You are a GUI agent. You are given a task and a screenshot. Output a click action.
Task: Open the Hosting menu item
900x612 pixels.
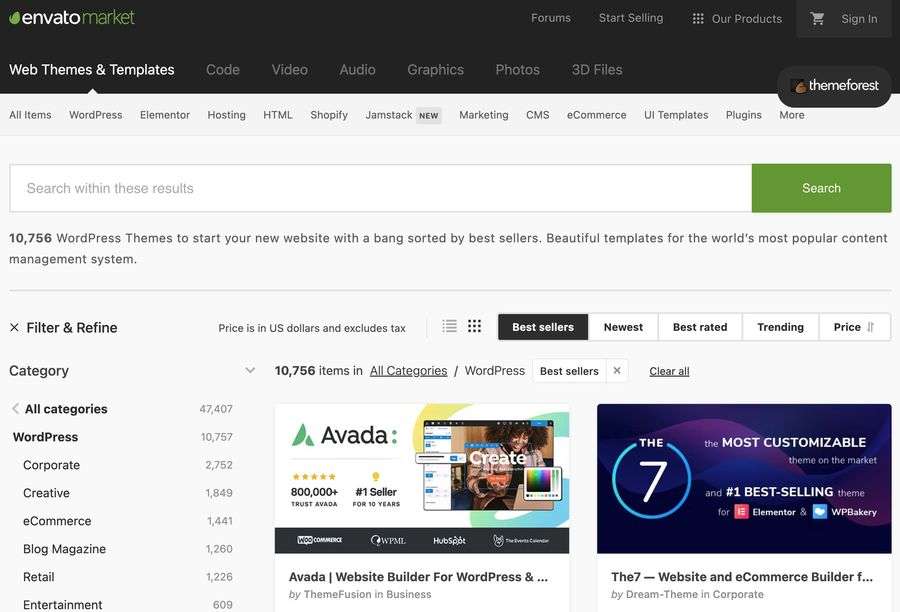tap(227, 115)
